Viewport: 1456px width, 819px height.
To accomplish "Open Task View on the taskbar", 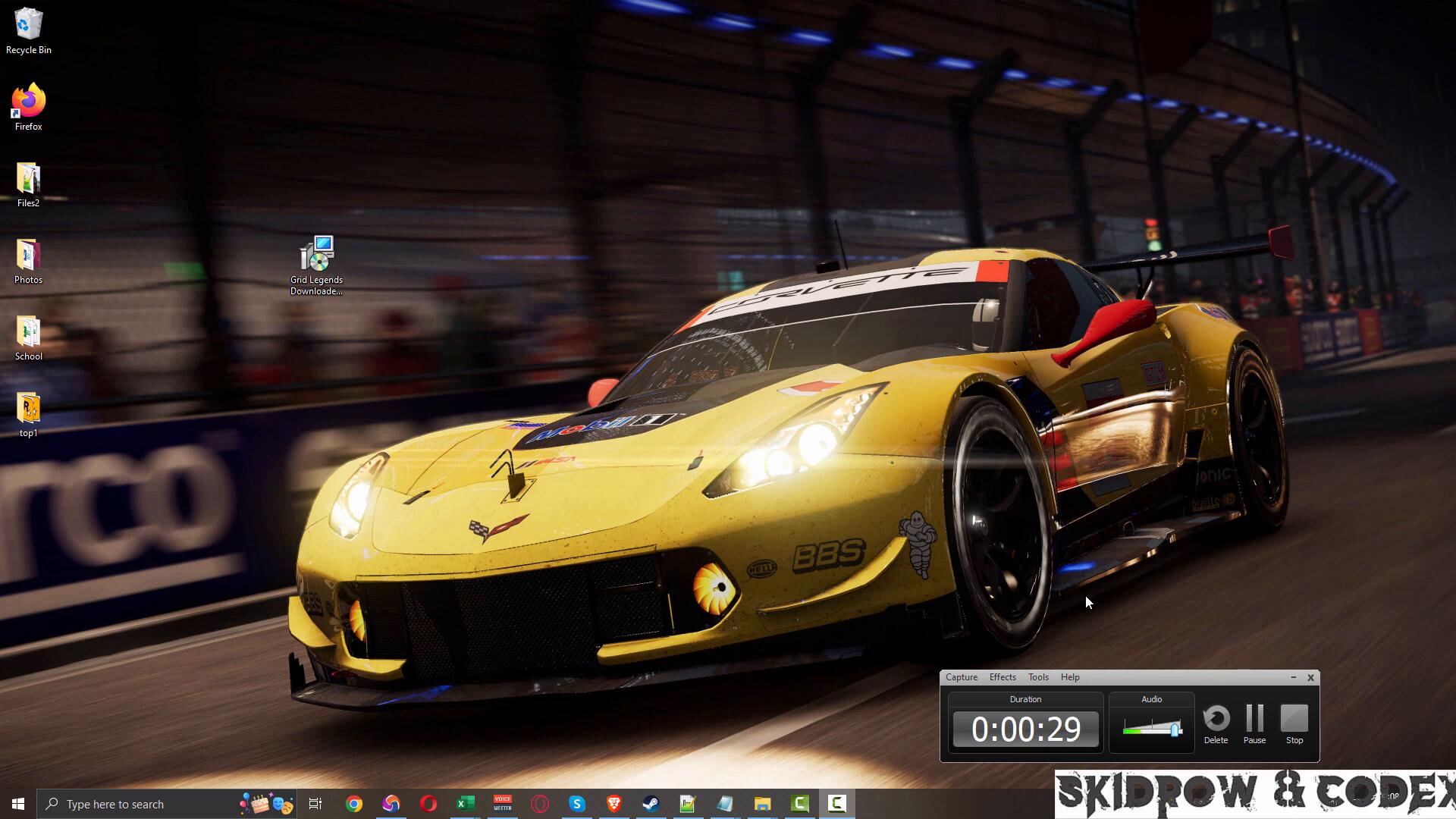I will pos(315,804).
